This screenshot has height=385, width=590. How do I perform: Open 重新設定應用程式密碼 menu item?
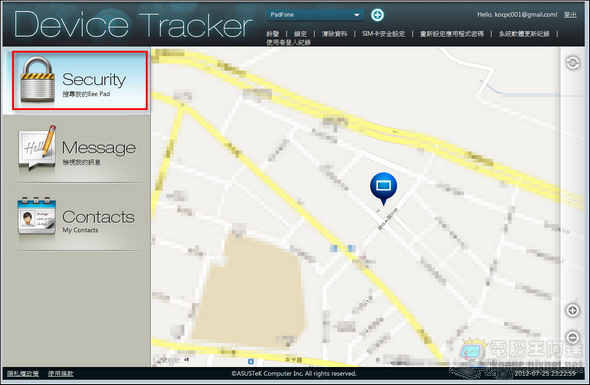pos(452,34)
